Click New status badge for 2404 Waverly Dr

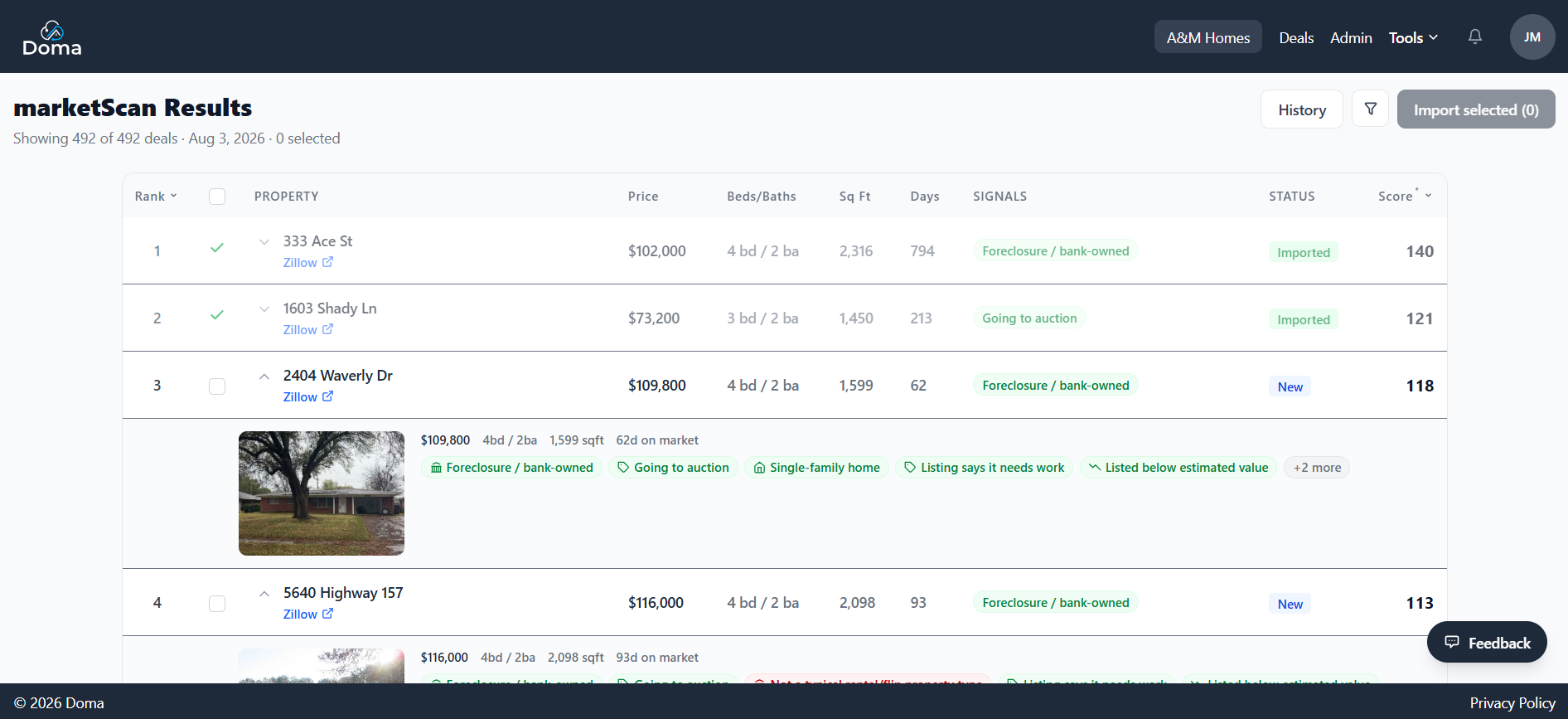tap(1290, 386)
